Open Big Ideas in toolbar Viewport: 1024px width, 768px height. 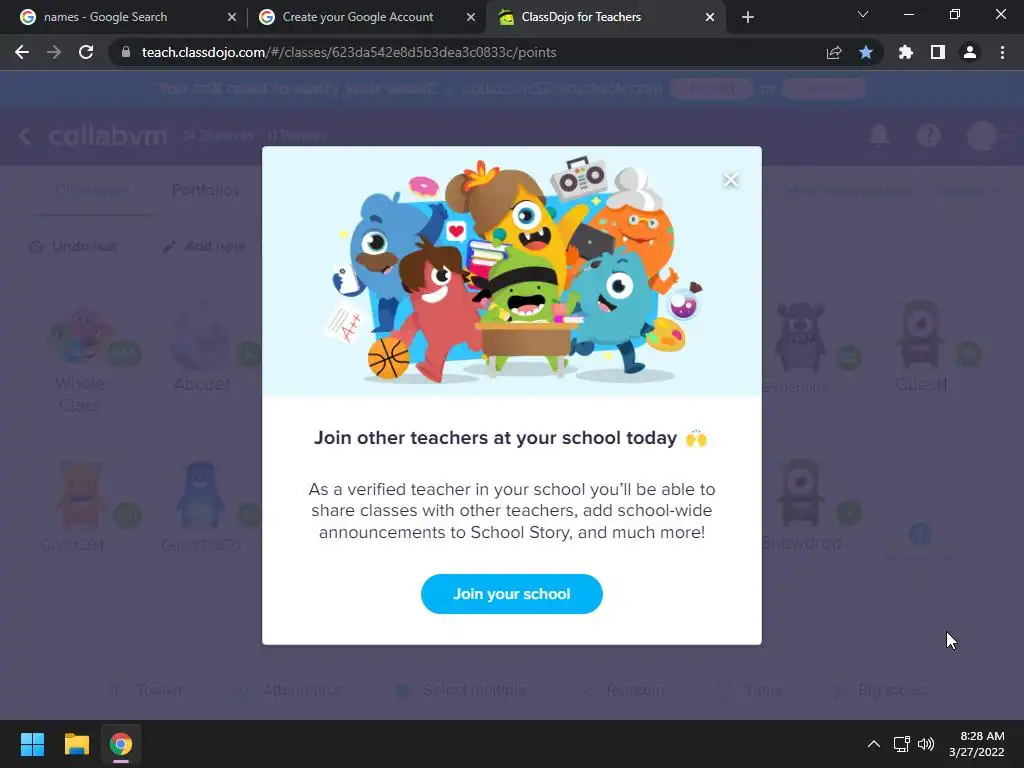(878, 690)
